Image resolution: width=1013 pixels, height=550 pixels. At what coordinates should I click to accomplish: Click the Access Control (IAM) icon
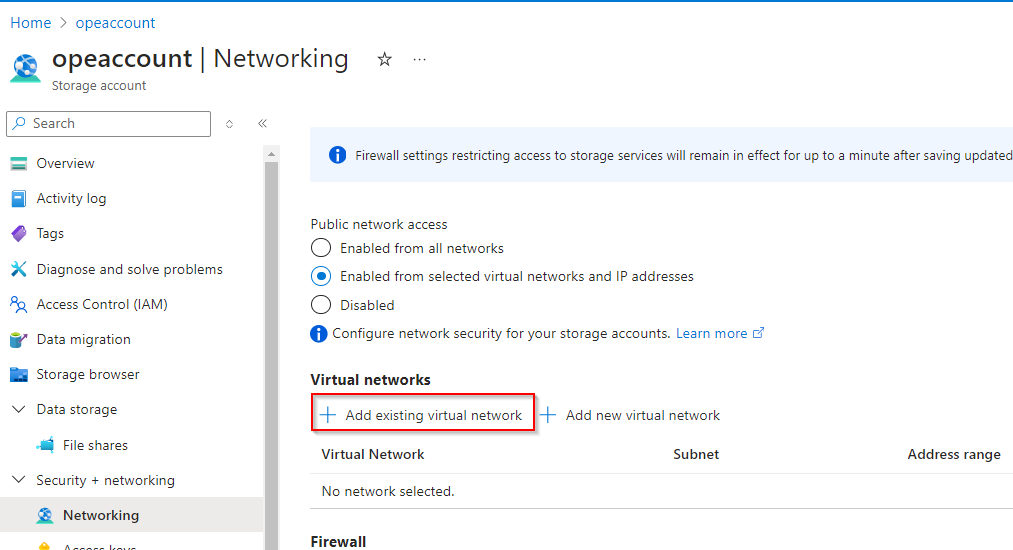(x=18, y=304)
